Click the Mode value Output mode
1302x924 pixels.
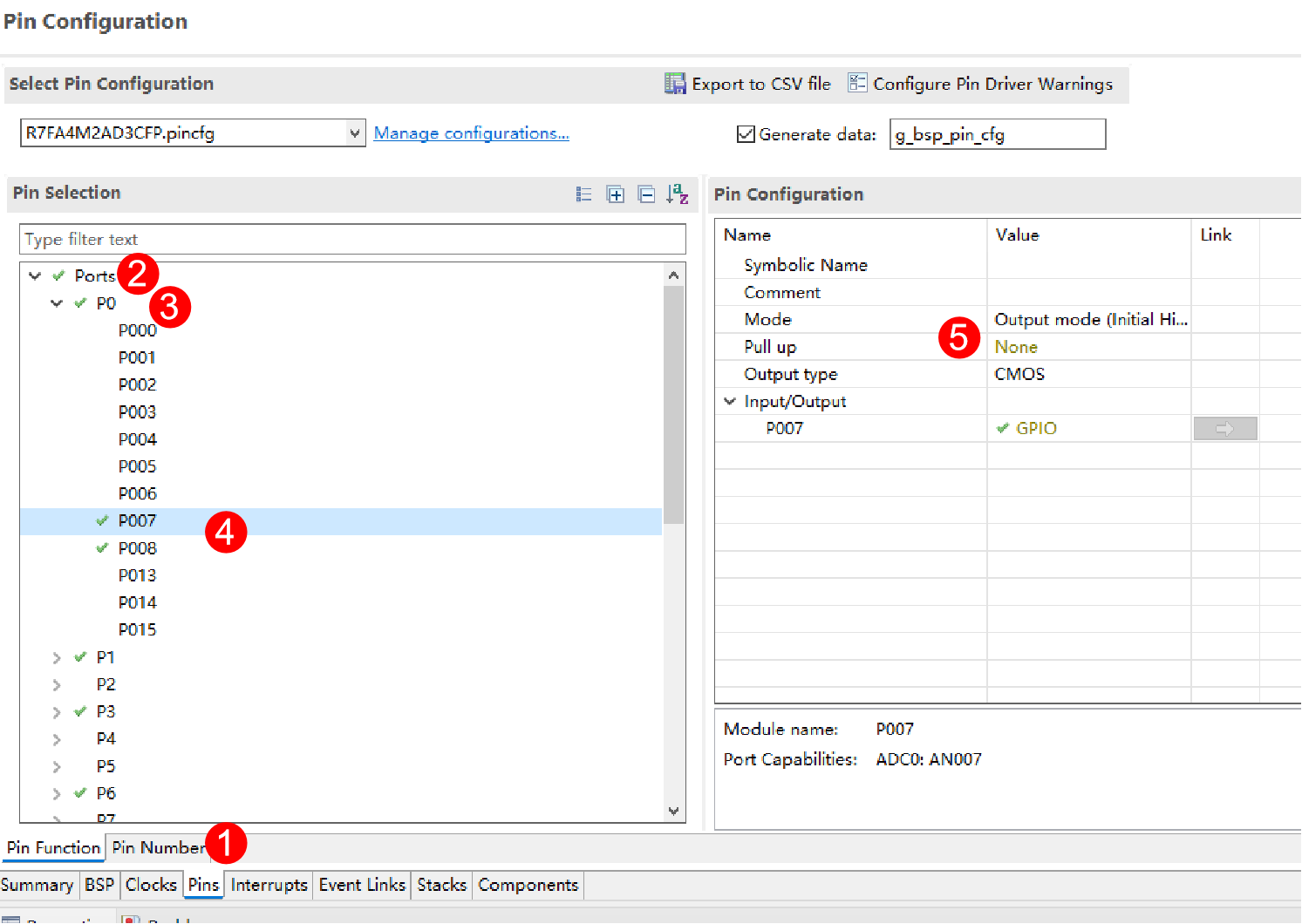1090,320
